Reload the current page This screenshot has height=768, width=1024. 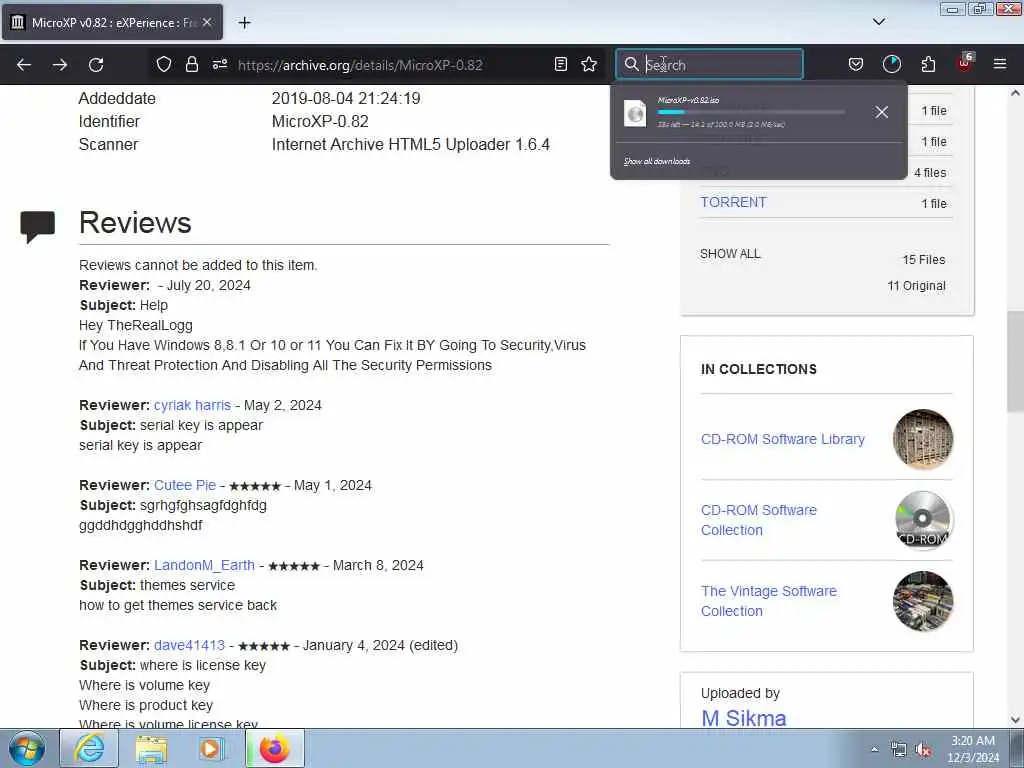coord(96,65)
